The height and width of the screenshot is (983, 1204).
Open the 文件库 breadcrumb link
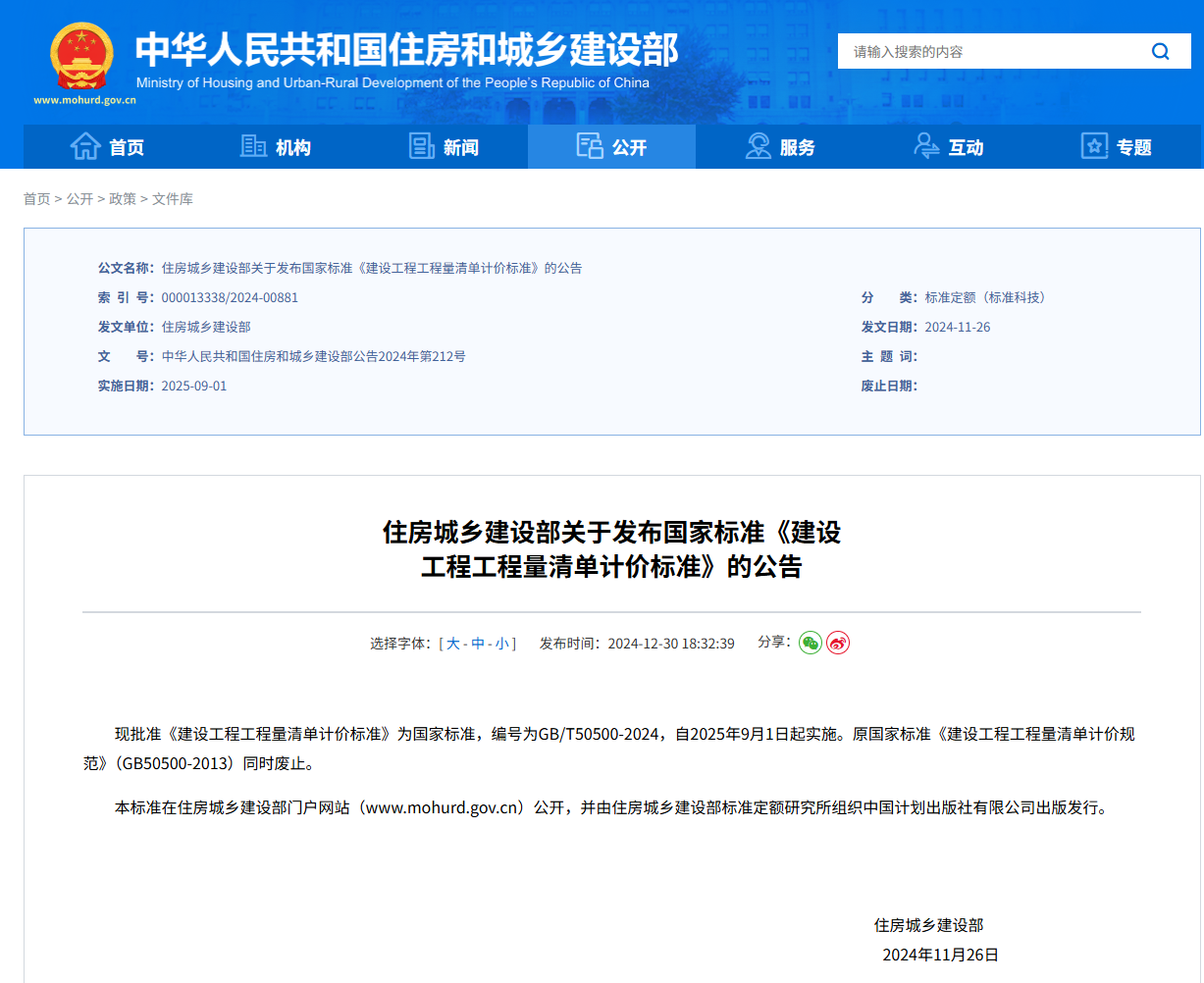click(x=175, y=198)
